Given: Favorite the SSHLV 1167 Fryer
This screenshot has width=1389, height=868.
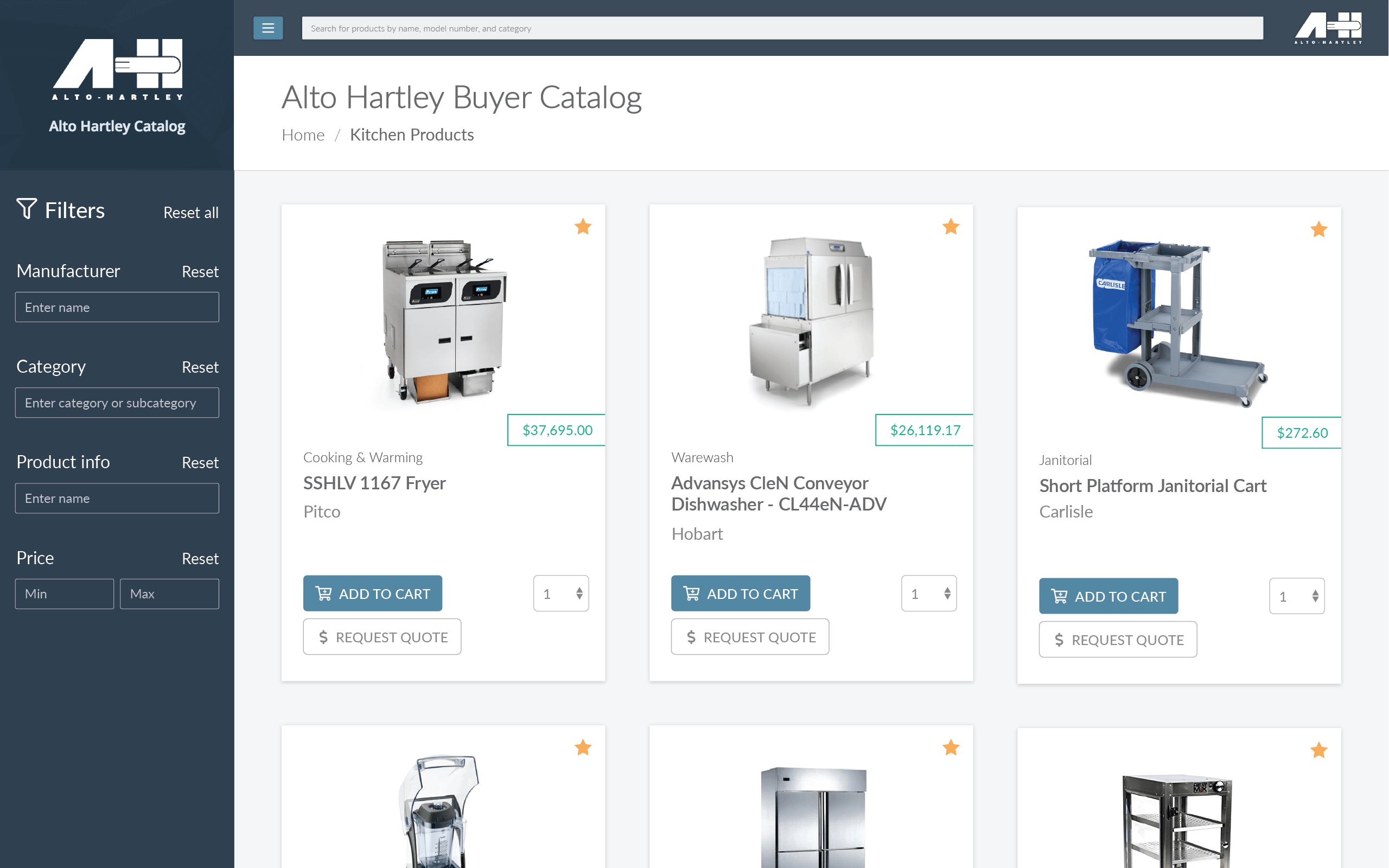Looking at the screenshot, I should tap(583, 227).
